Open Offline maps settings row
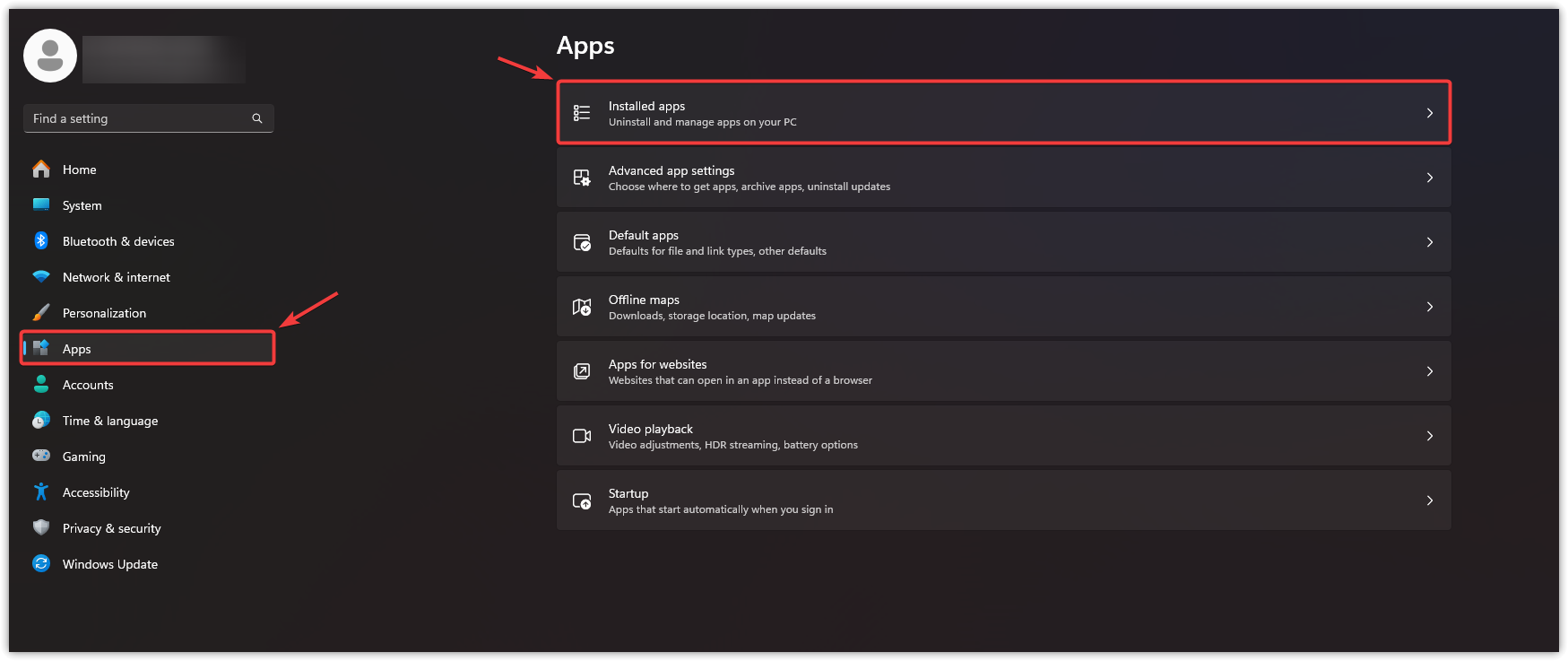The width and height of the screenshot is (1568, 661). pyautogui.click(x=1002, y=307)
